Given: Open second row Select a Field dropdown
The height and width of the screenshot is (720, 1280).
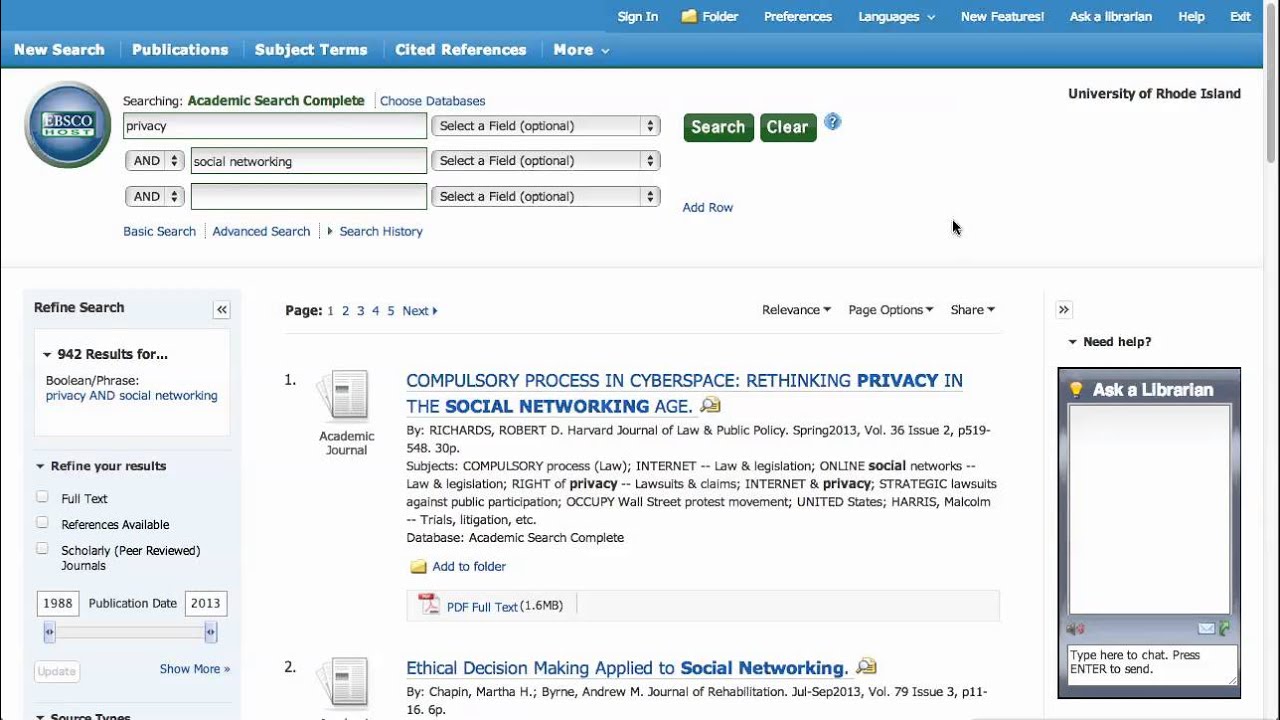Looking at the screenshot, I should pos(546,161).
